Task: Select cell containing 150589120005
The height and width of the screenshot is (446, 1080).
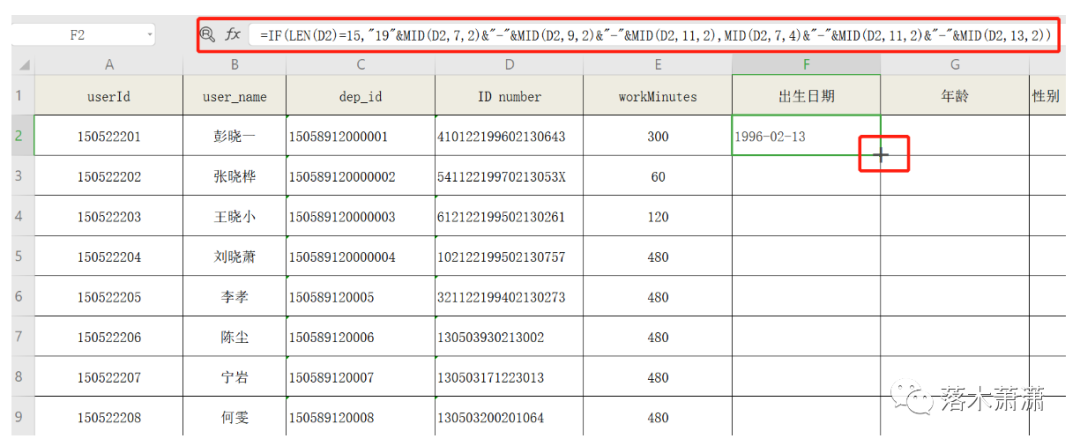Action: [360, 297]
